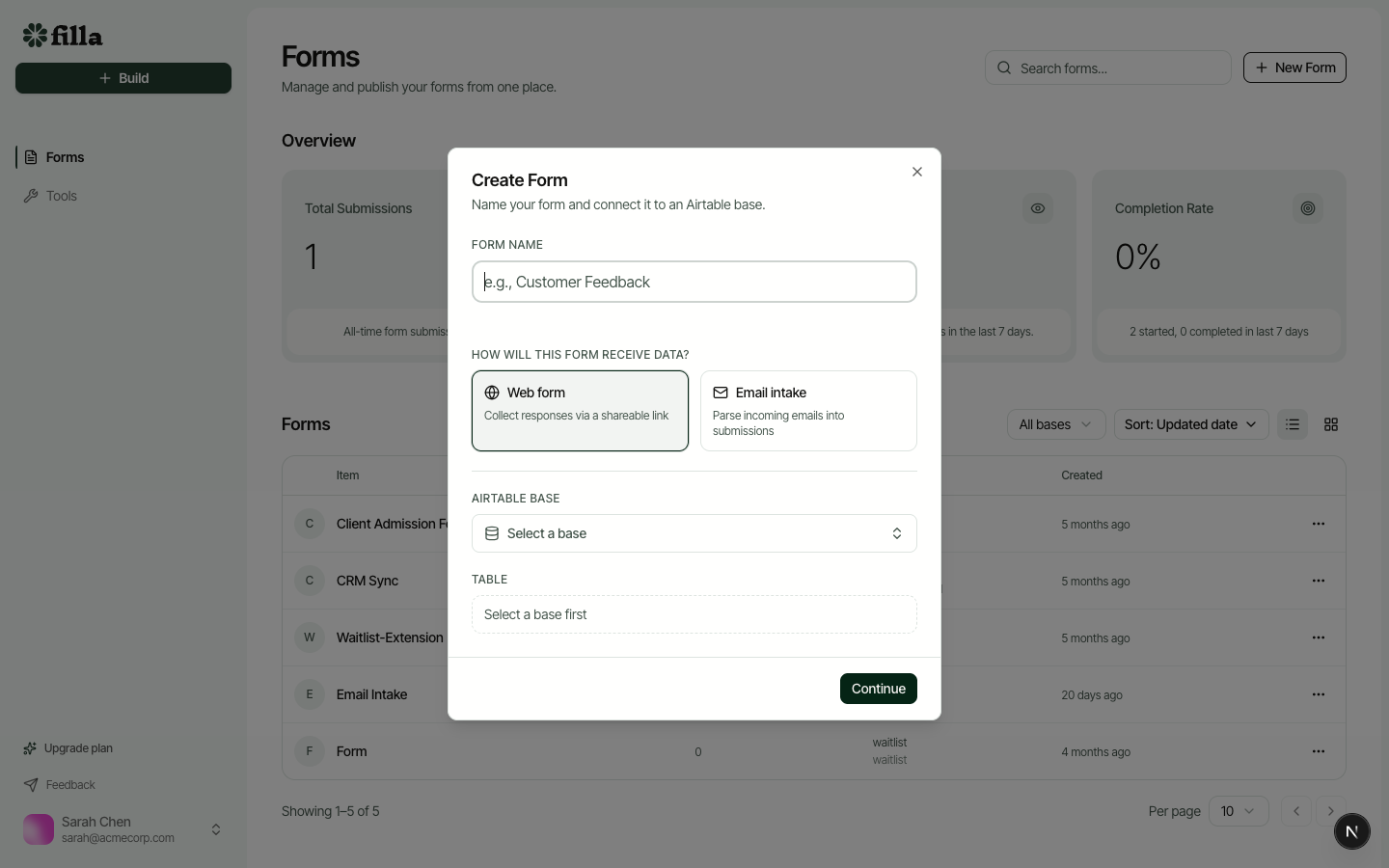The image size is (1389, 868).
Task: Click the Feedback icon in the sidebar
Action: click(32, 784)
